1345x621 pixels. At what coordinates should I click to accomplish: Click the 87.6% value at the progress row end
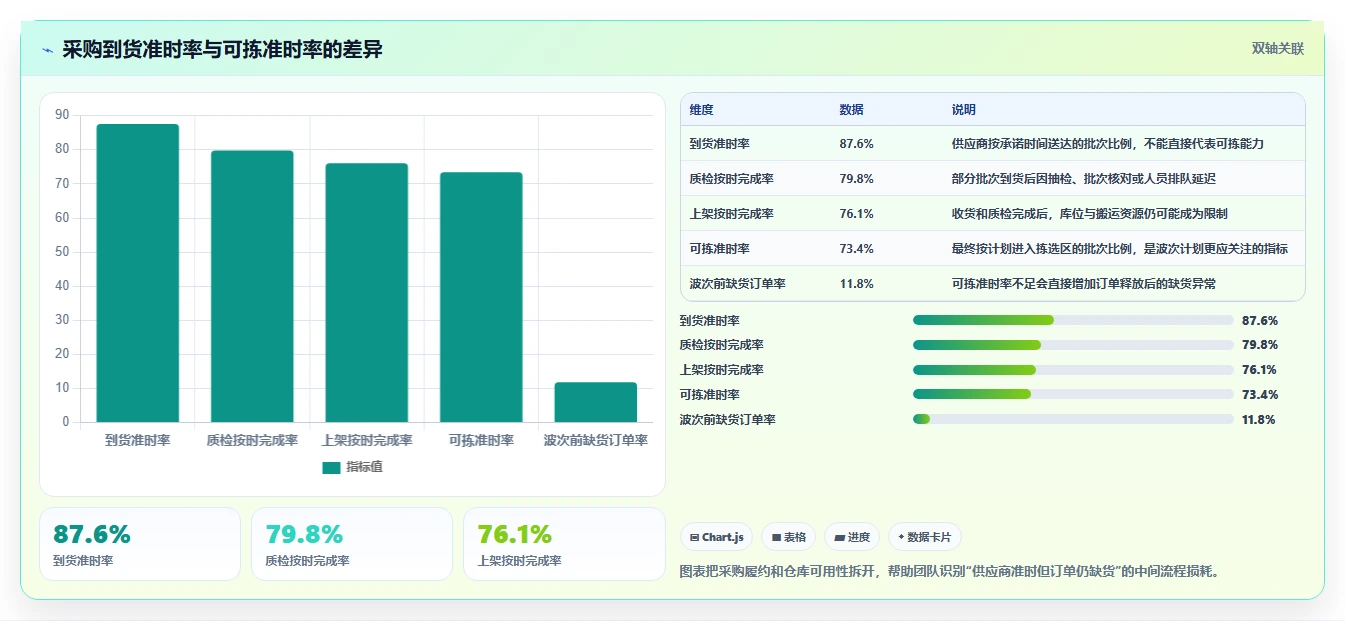click(x=1260, y=321)
